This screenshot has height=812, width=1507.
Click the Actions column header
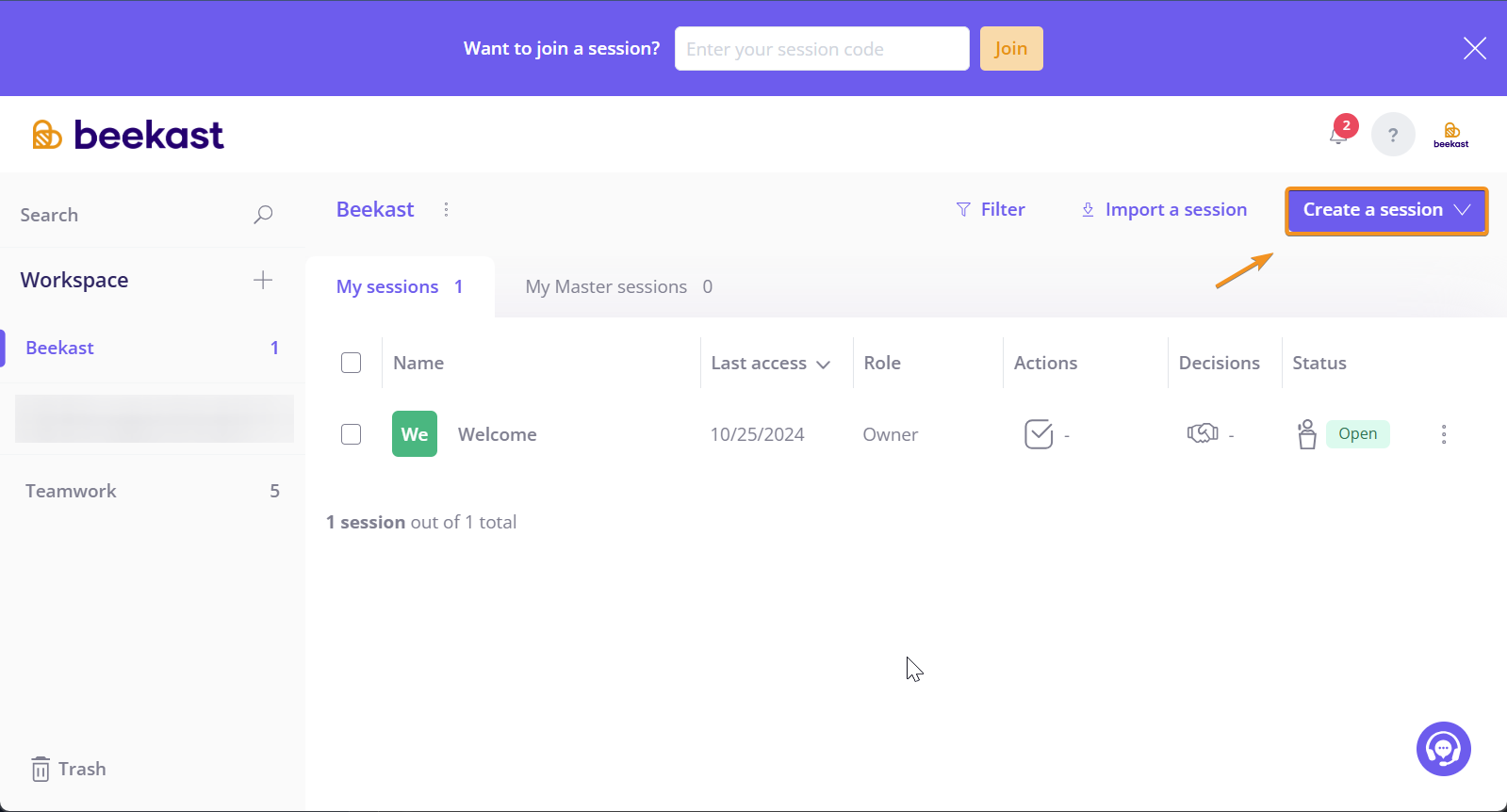tap(1045, 363)
